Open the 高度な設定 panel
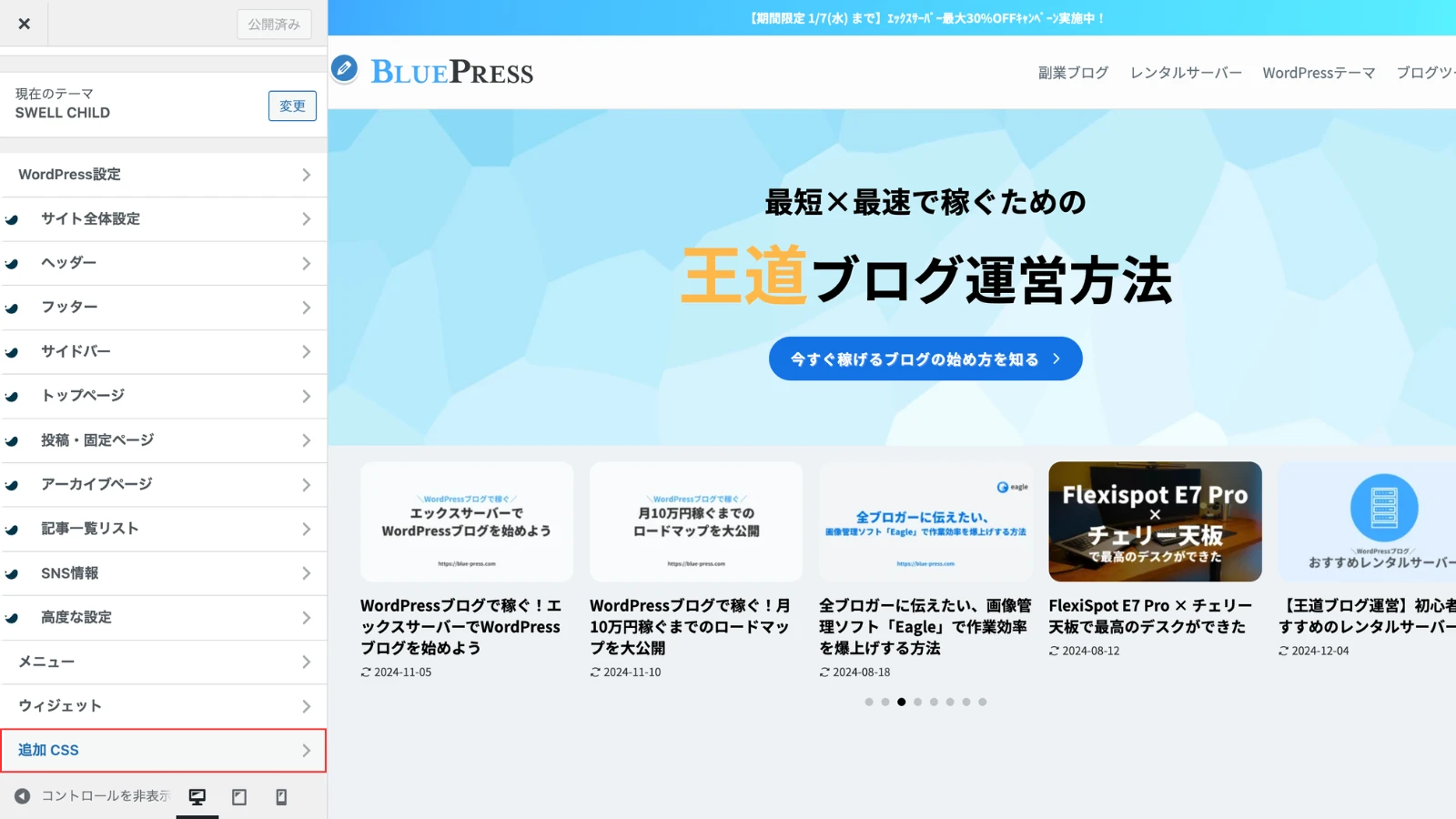Screen dimensions: 1456x819 (x=164, y=618)
